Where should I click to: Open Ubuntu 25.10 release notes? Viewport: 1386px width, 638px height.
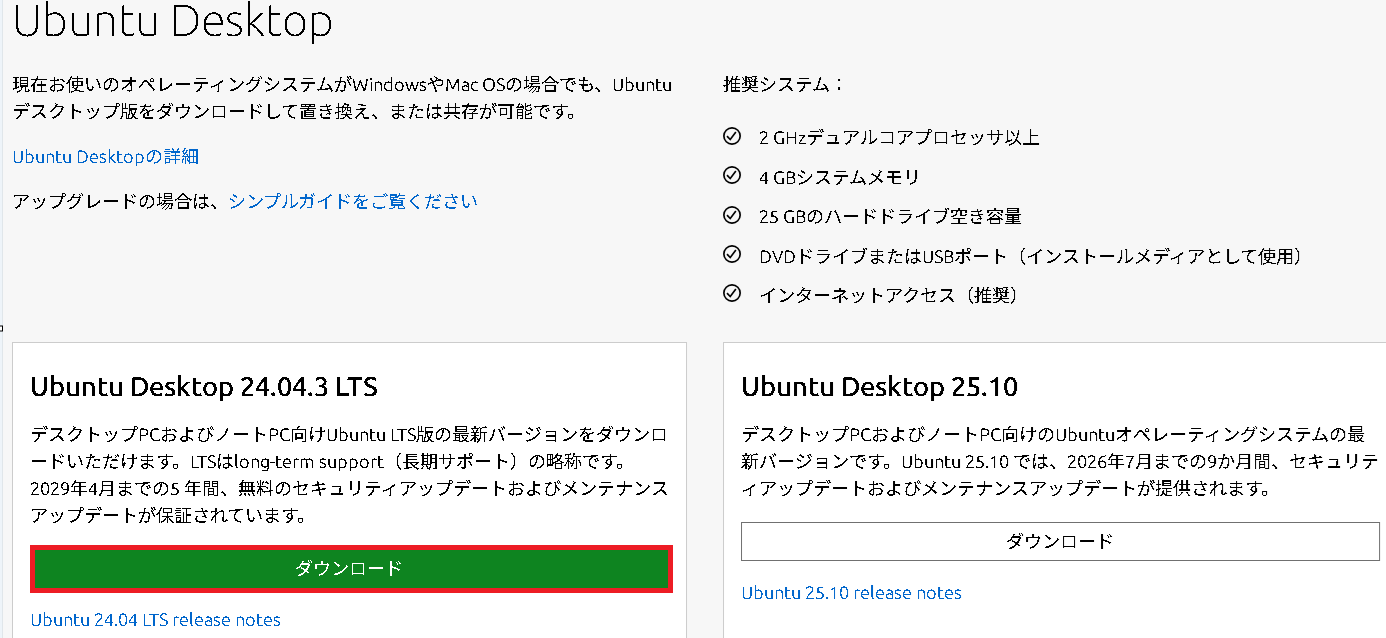[851, 592]
